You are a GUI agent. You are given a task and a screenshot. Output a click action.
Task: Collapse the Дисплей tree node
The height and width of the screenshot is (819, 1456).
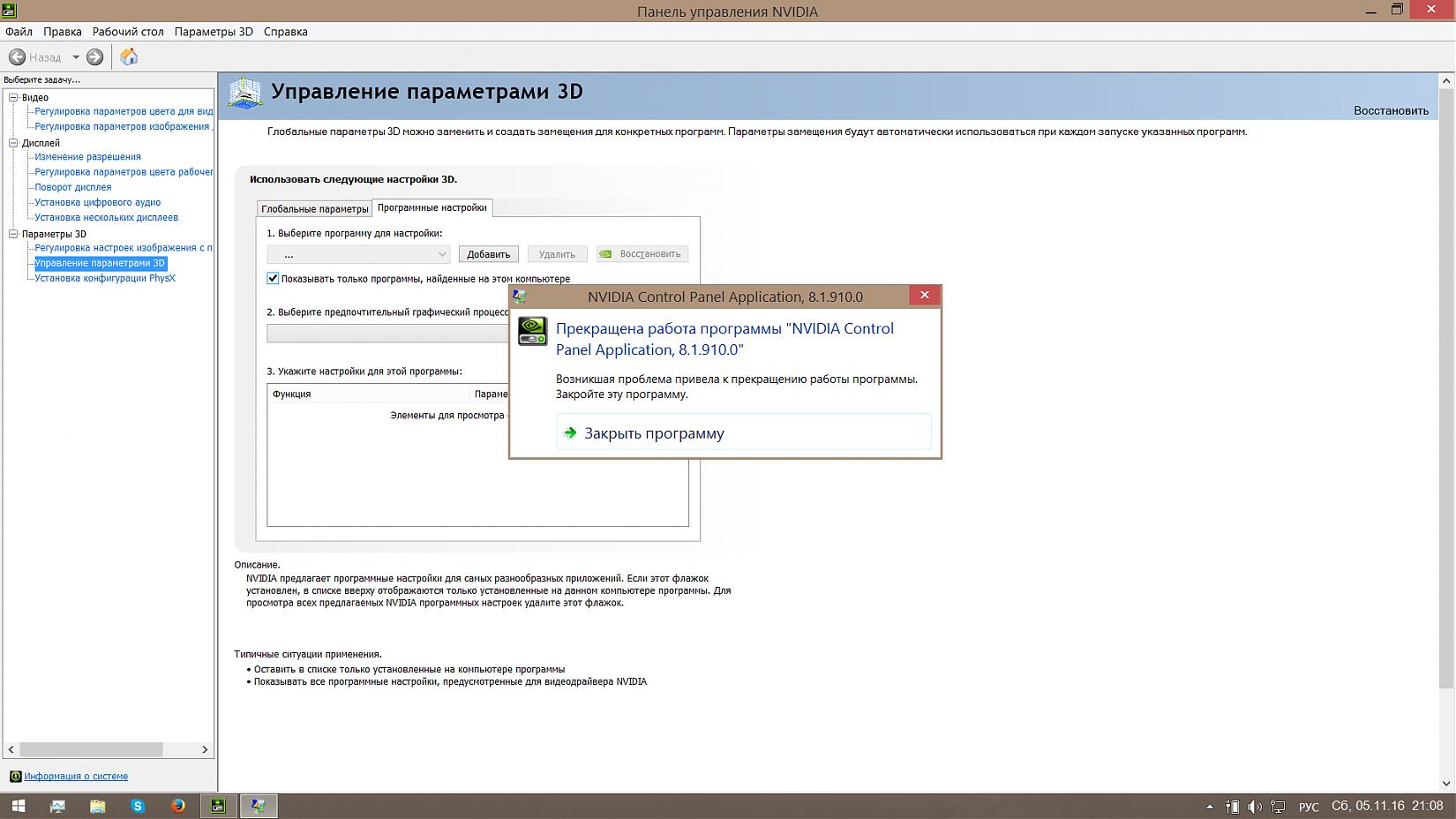13,142
